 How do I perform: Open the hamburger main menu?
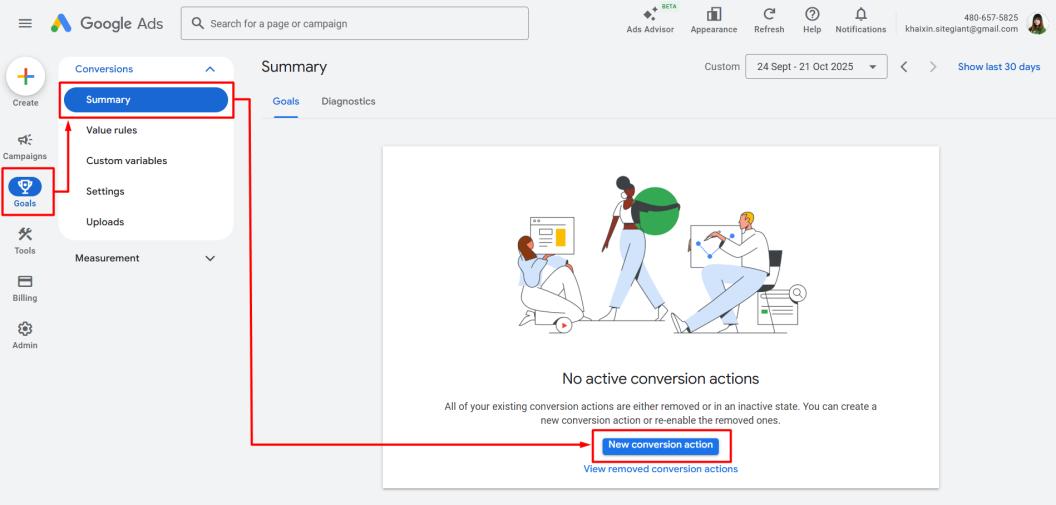click(25, 23)
